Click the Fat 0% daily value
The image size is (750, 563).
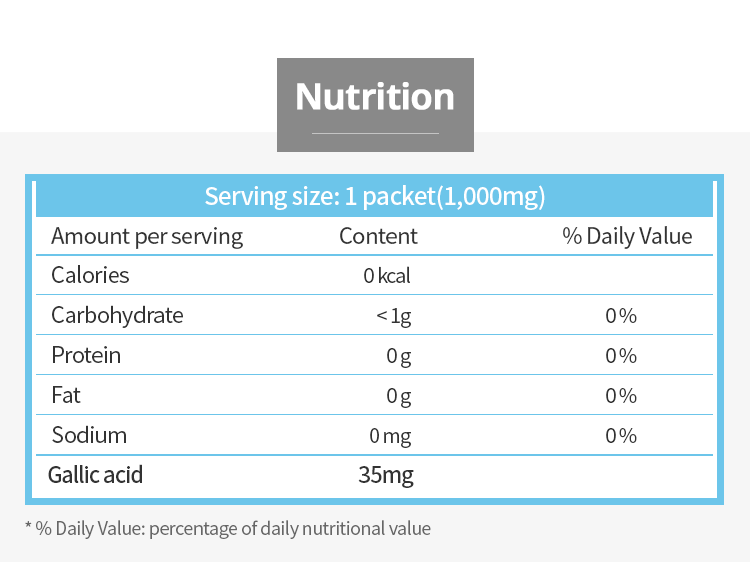pyautogui.click(x=621, y=396)
